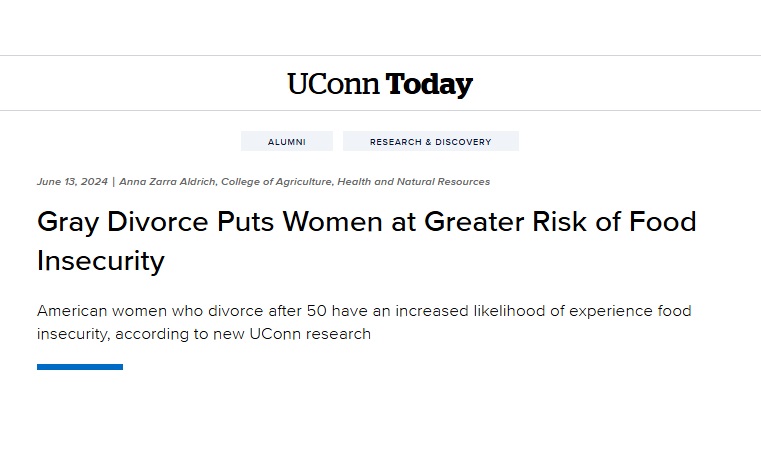Click the summary line starting American women
The width and height of the screenshot is (761, 451).
(364, 311)
